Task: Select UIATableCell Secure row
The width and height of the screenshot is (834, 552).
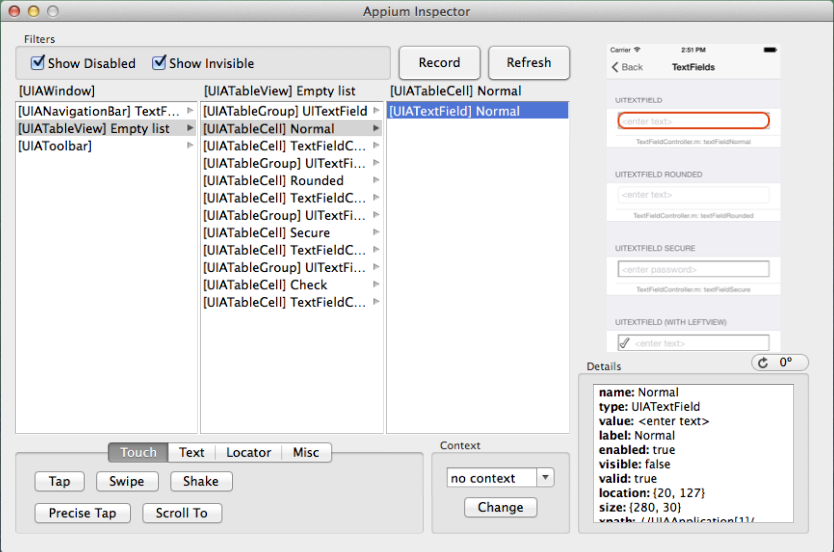Action: coord(291,233)
